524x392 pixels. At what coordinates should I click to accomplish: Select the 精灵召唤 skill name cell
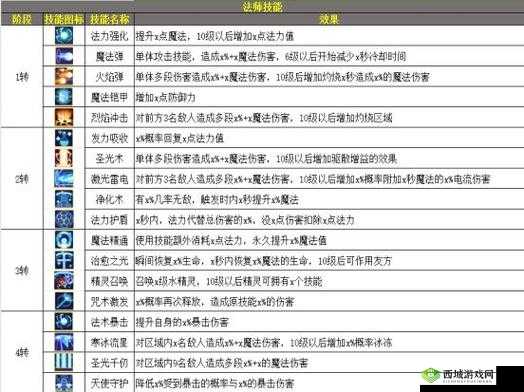tap(110, 281)
